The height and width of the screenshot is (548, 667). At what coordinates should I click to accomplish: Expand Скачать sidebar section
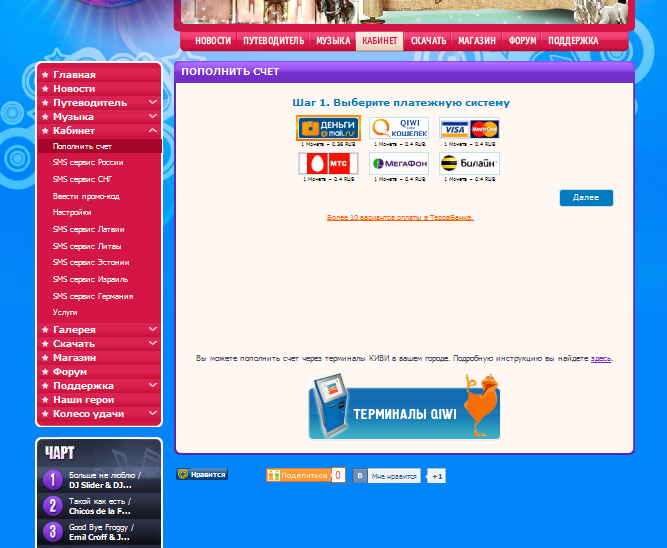(153, 343)
